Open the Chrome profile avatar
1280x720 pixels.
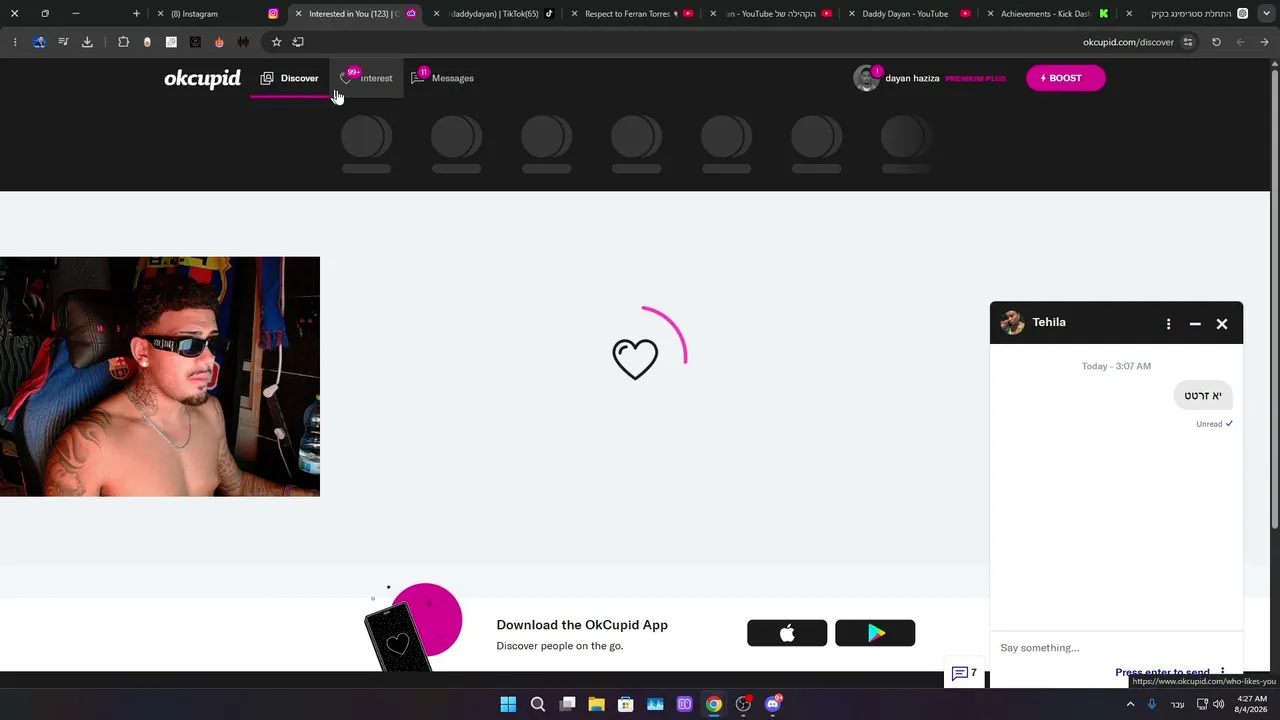(39, 42)
